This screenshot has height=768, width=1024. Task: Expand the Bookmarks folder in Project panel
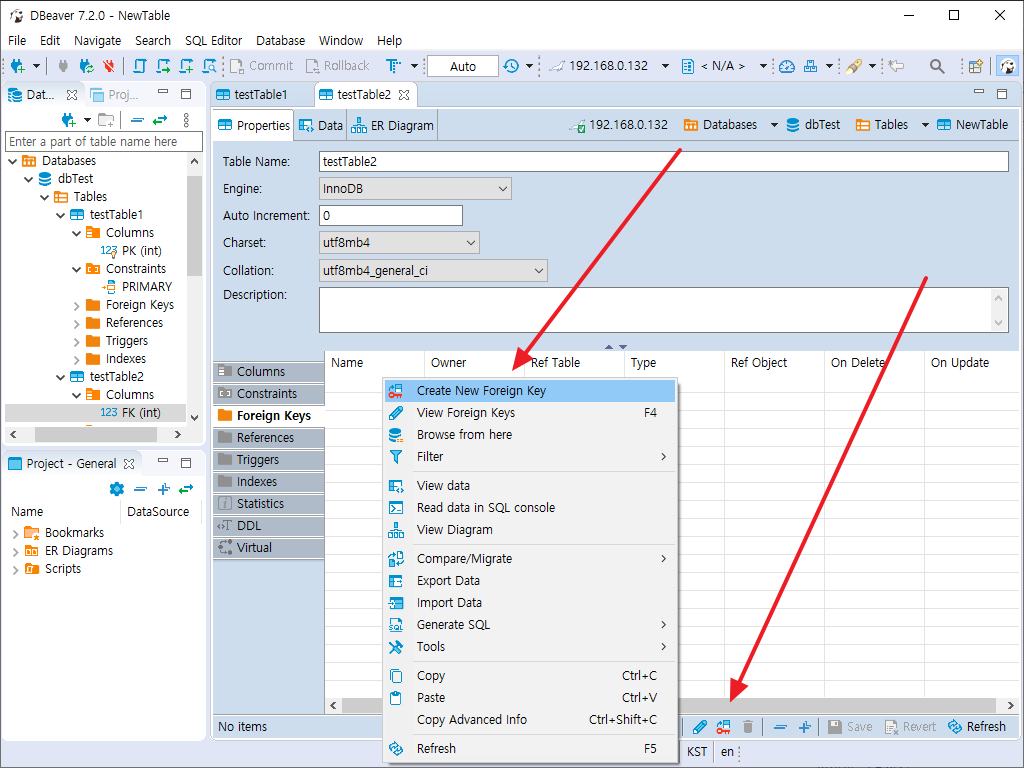tap(15, 534)
